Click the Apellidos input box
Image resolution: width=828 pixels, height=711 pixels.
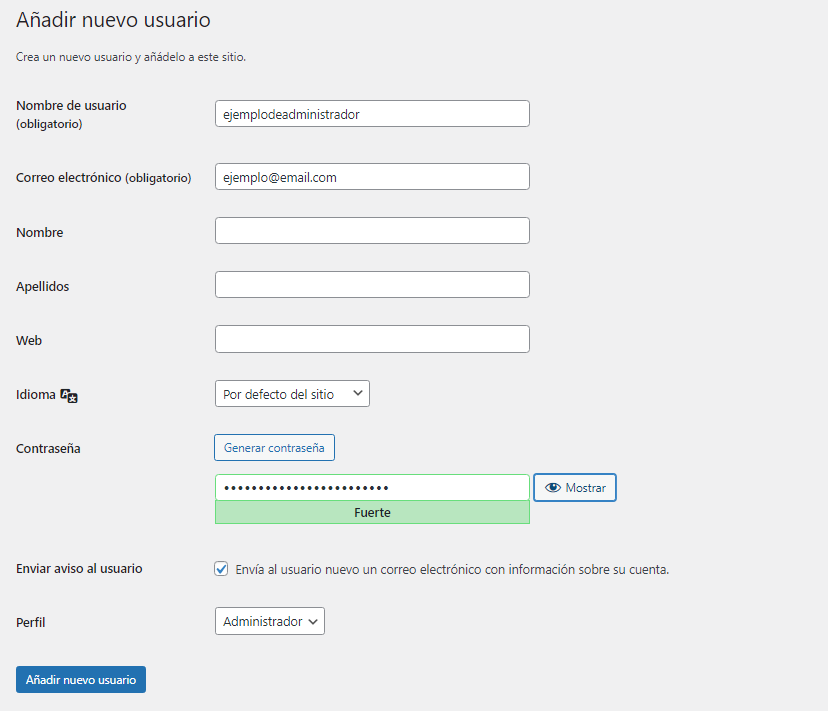(x=372, y=284)
